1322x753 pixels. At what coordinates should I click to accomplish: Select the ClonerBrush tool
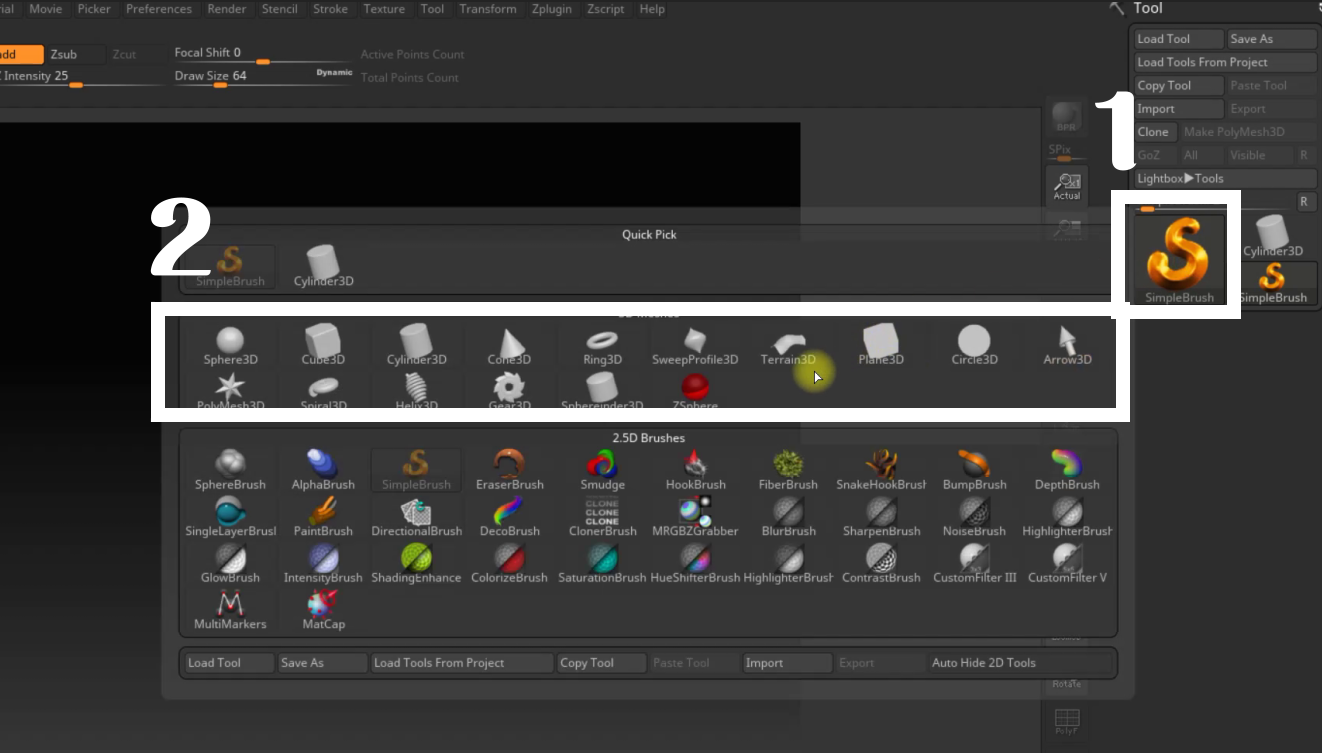pyautogui.click(x=602, y=517)
